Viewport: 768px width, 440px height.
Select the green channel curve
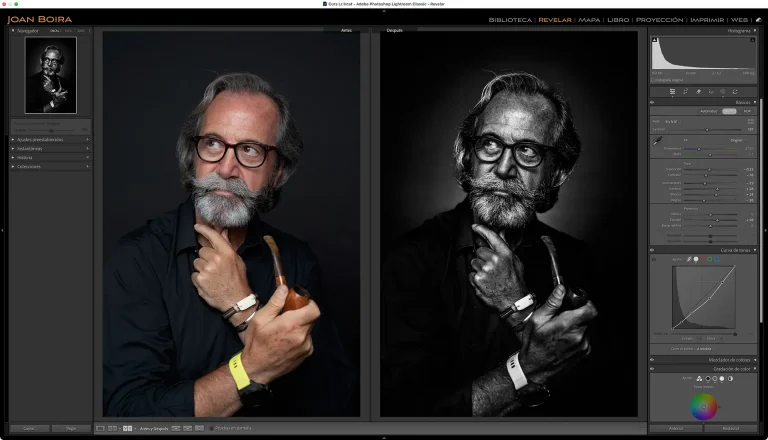710,259
